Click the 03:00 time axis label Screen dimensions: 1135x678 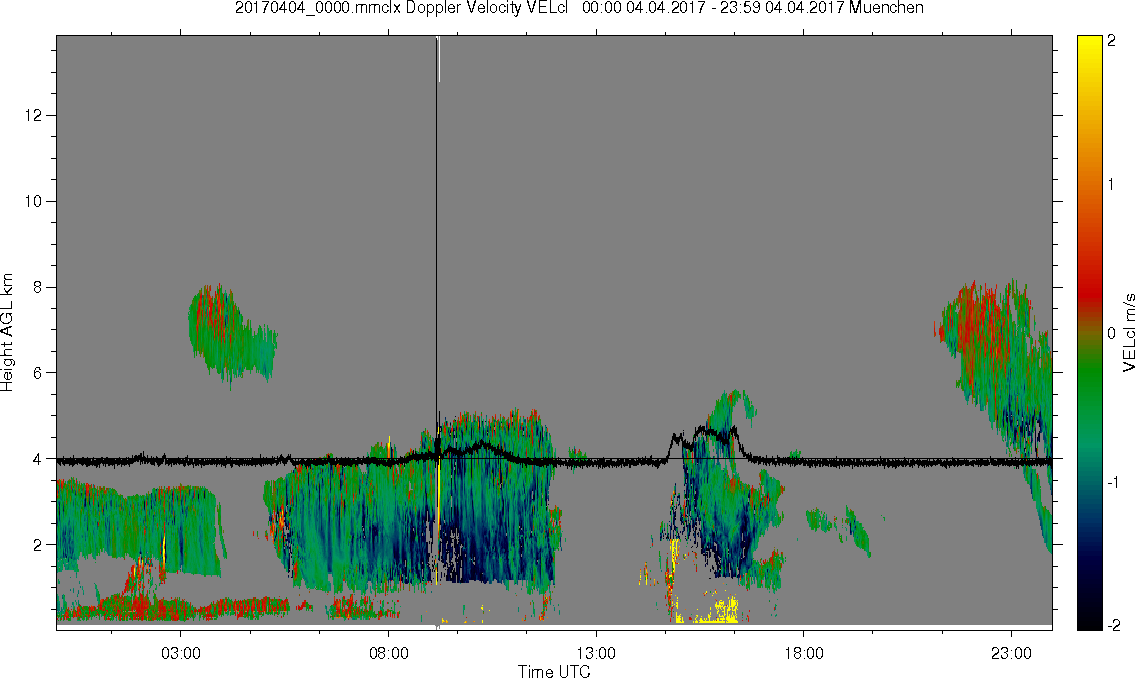(x=180, y=653)
